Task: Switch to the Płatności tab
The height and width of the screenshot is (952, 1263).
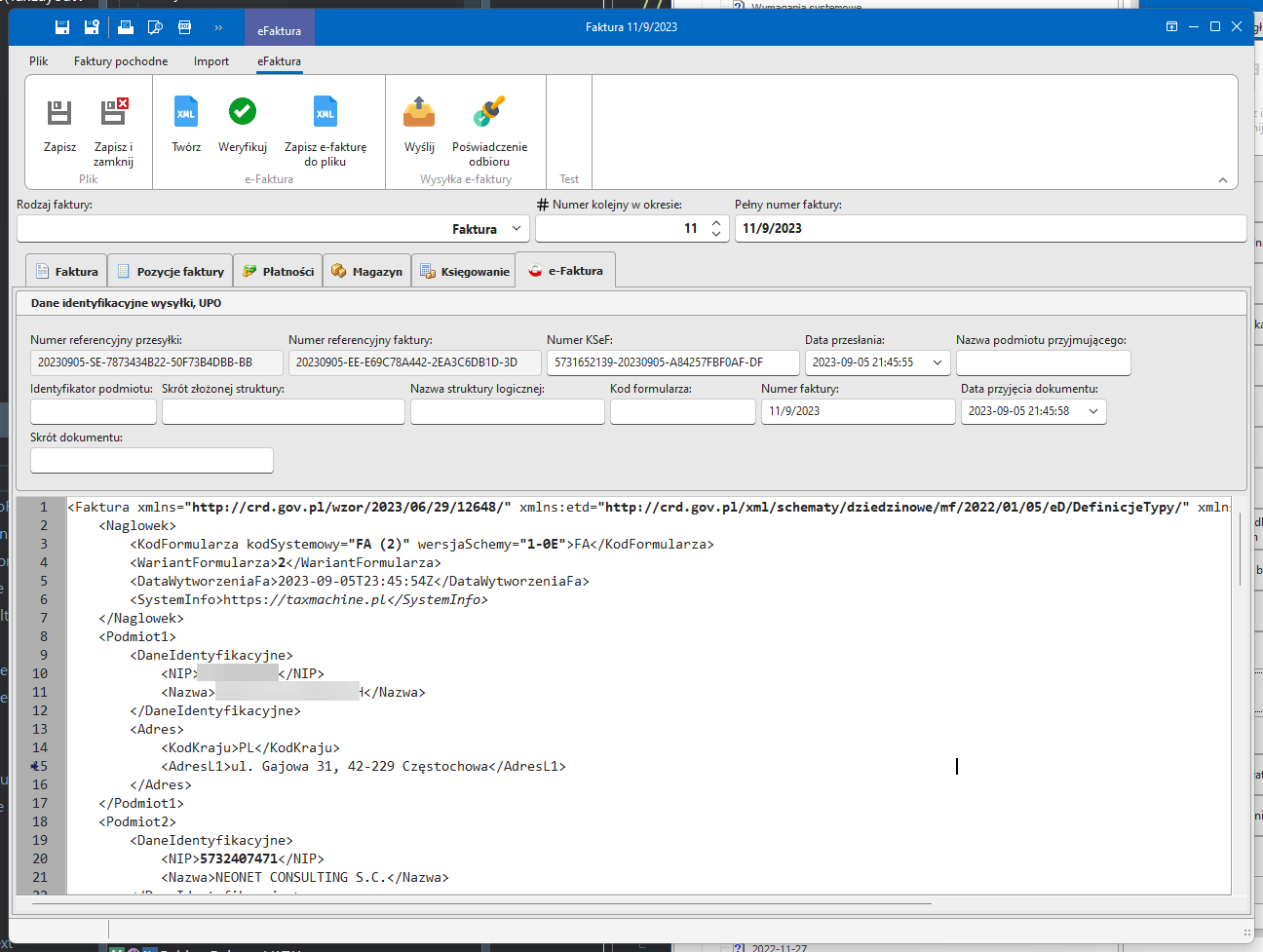Action: pyautogui.click(x=279, y=272)
